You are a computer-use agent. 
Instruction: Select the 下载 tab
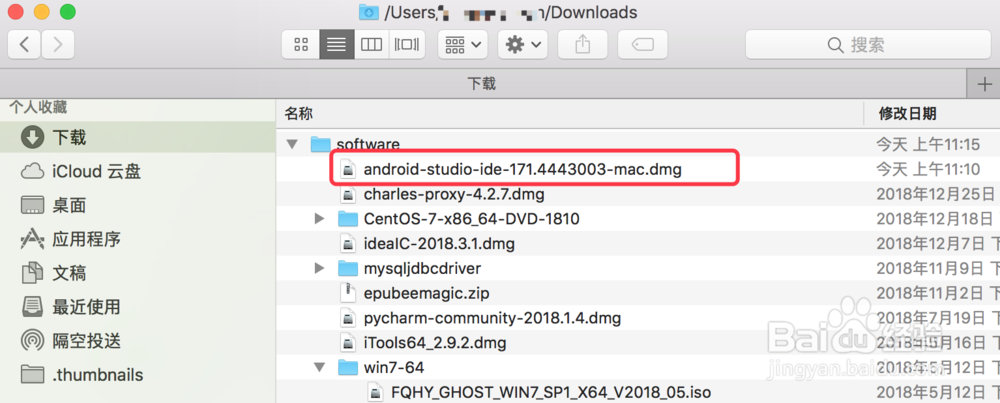[483, 84]
